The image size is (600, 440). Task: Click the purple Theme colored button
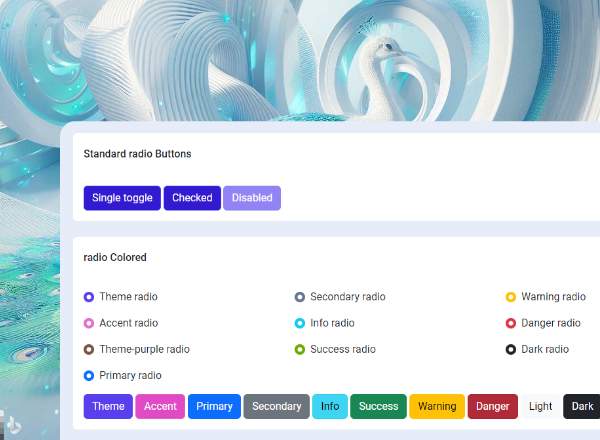click(x=108, y=406)
